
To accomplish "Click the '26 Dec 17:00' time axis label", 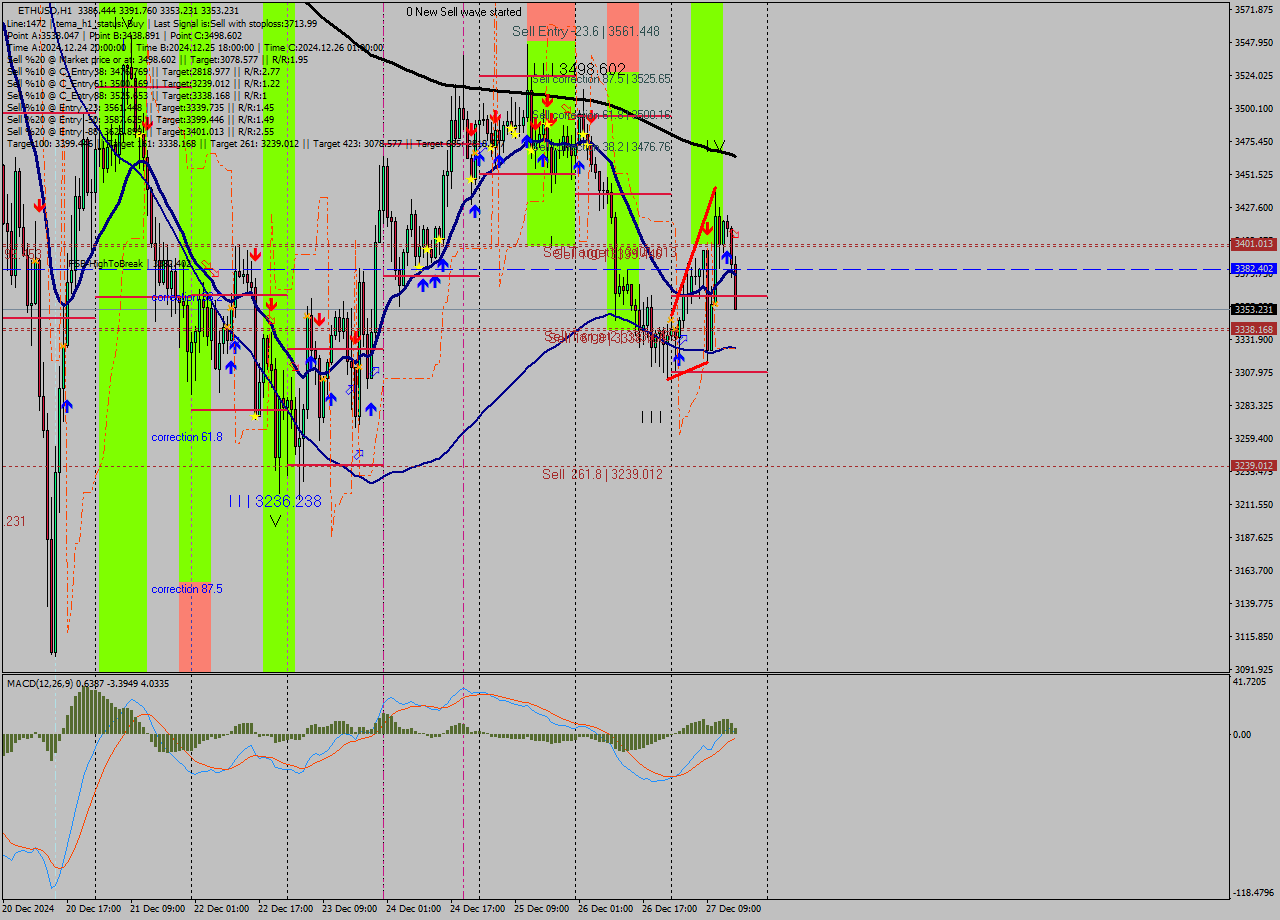I will pos(669,909).
